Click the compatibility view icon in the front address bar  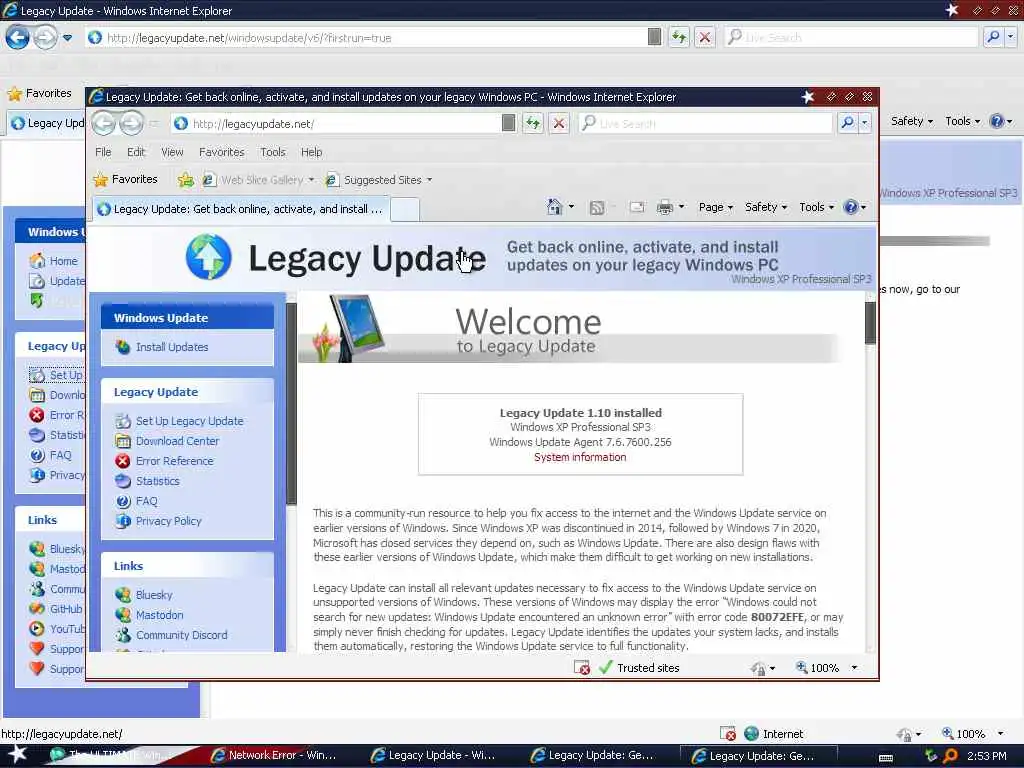pos(508,123)
